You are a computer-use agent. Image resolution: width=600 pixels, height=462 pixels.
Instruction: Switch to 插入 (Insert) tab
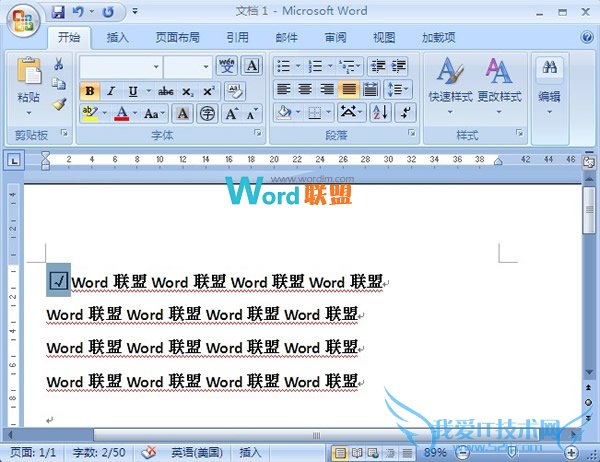(117, 38)
